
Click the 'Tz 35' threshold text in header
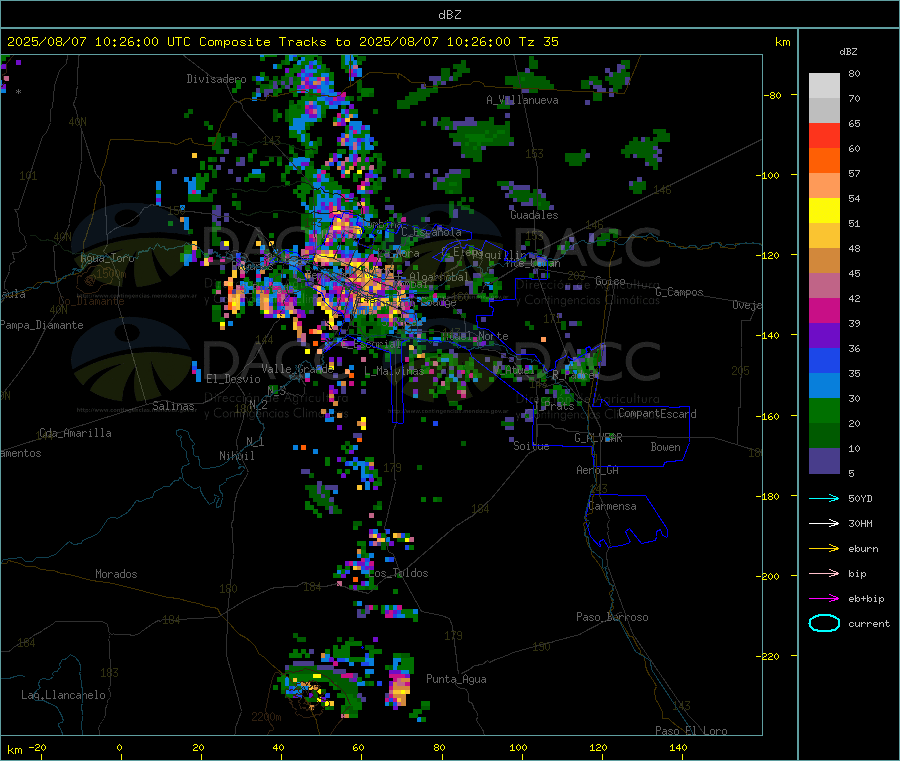pos(538,42)
